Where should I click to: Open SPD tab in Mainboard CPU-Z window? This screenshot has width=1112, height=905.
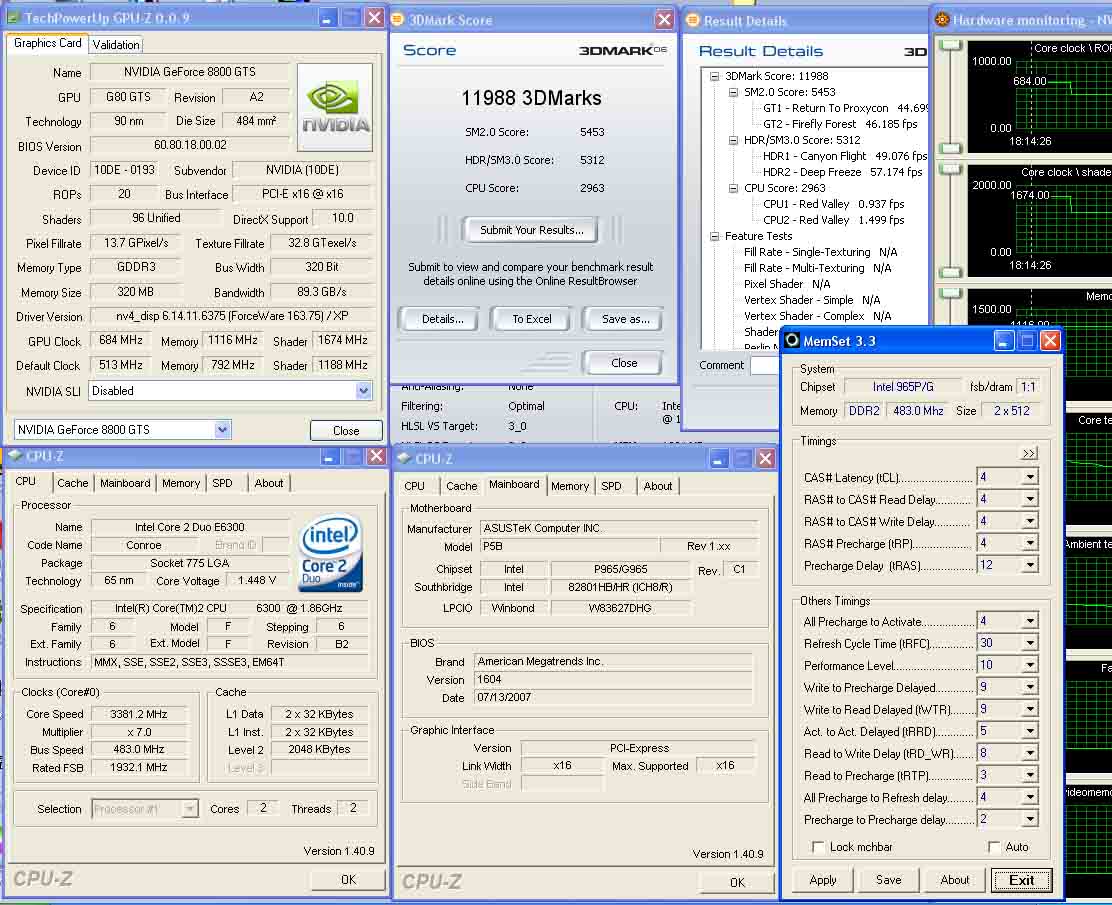click(x=611, y=486)
